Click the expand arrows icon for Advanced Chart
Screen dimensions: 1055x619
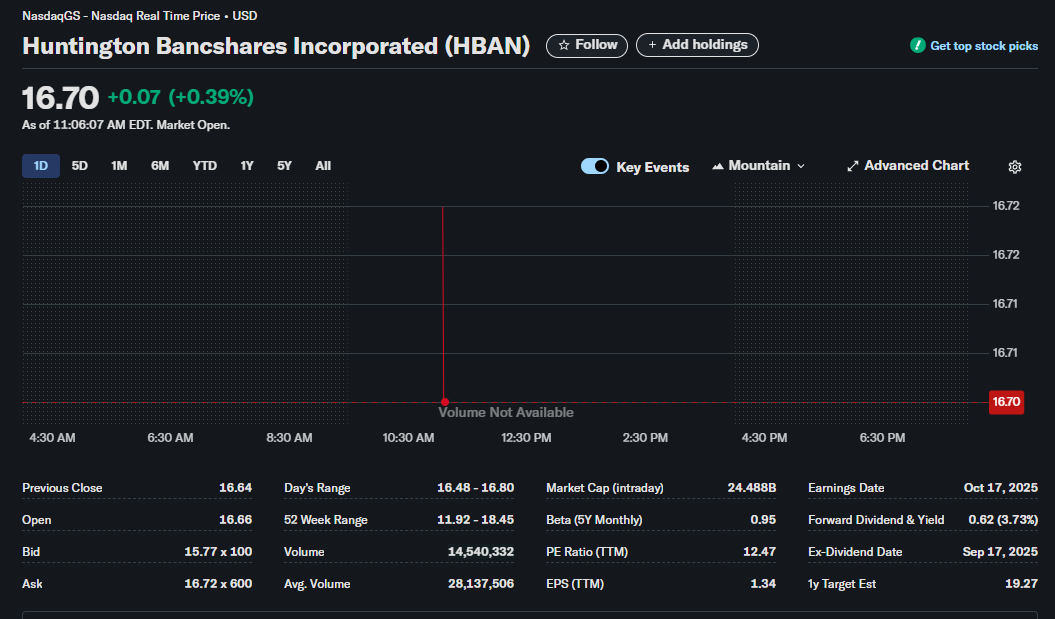[852, 166]
